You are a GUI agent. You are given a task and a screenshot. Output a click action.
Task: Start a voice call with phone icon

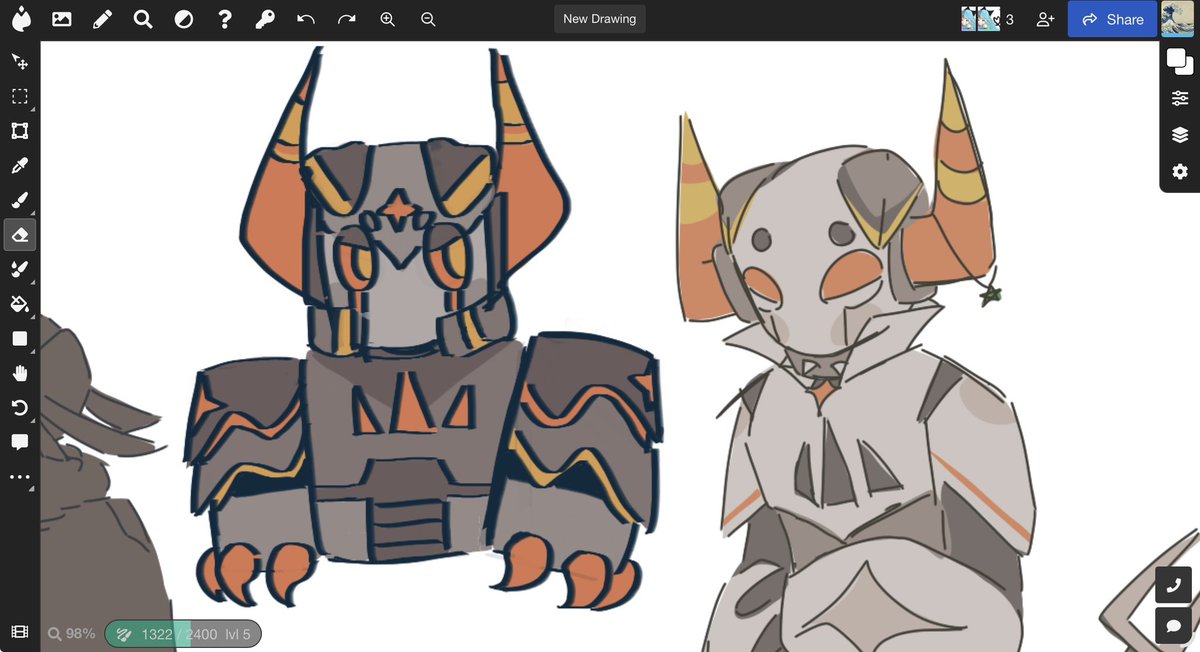pos(1174,585)
